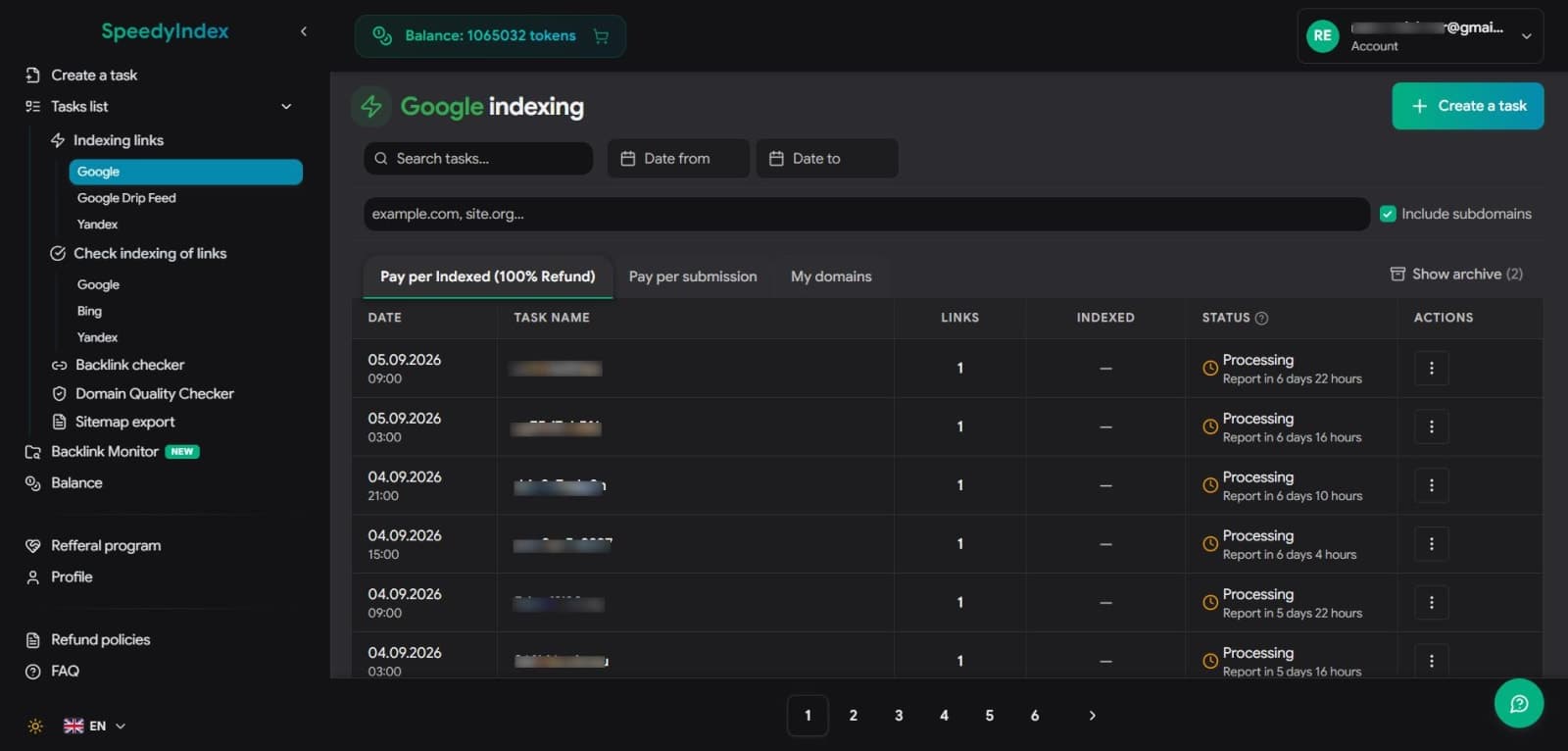
Task: Open actions menu for 04.09.2026 15:00 task
Action: (x=1431, y=544)
